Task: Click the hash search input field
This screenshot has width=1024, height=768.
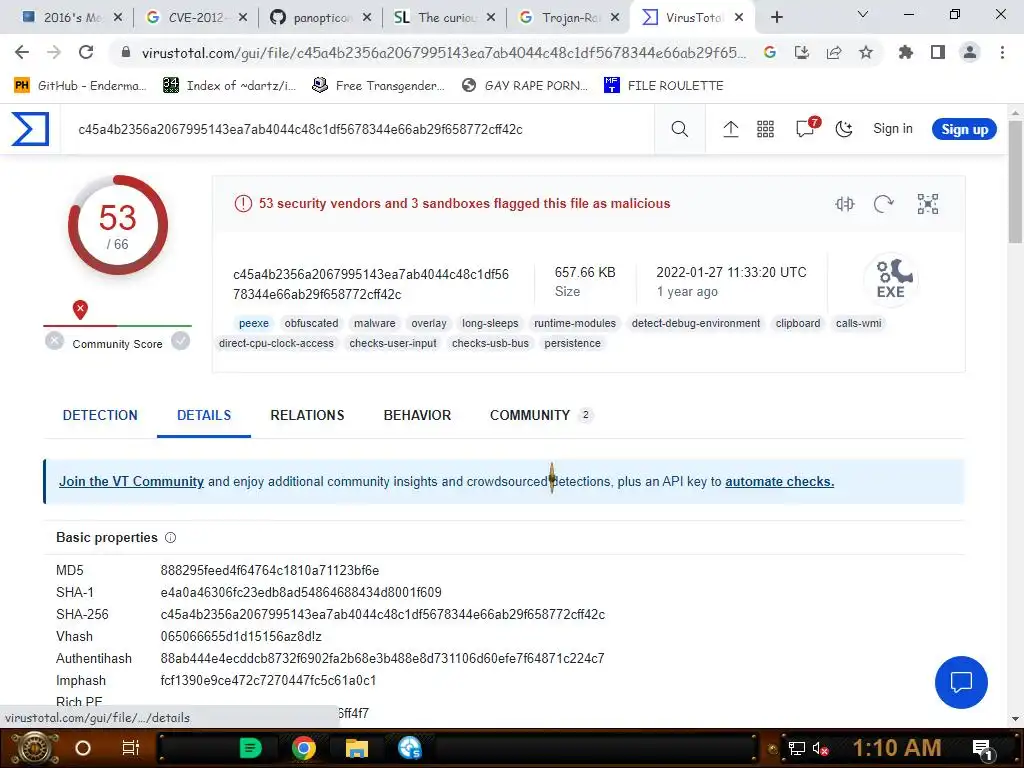Action: pos(358,129)
